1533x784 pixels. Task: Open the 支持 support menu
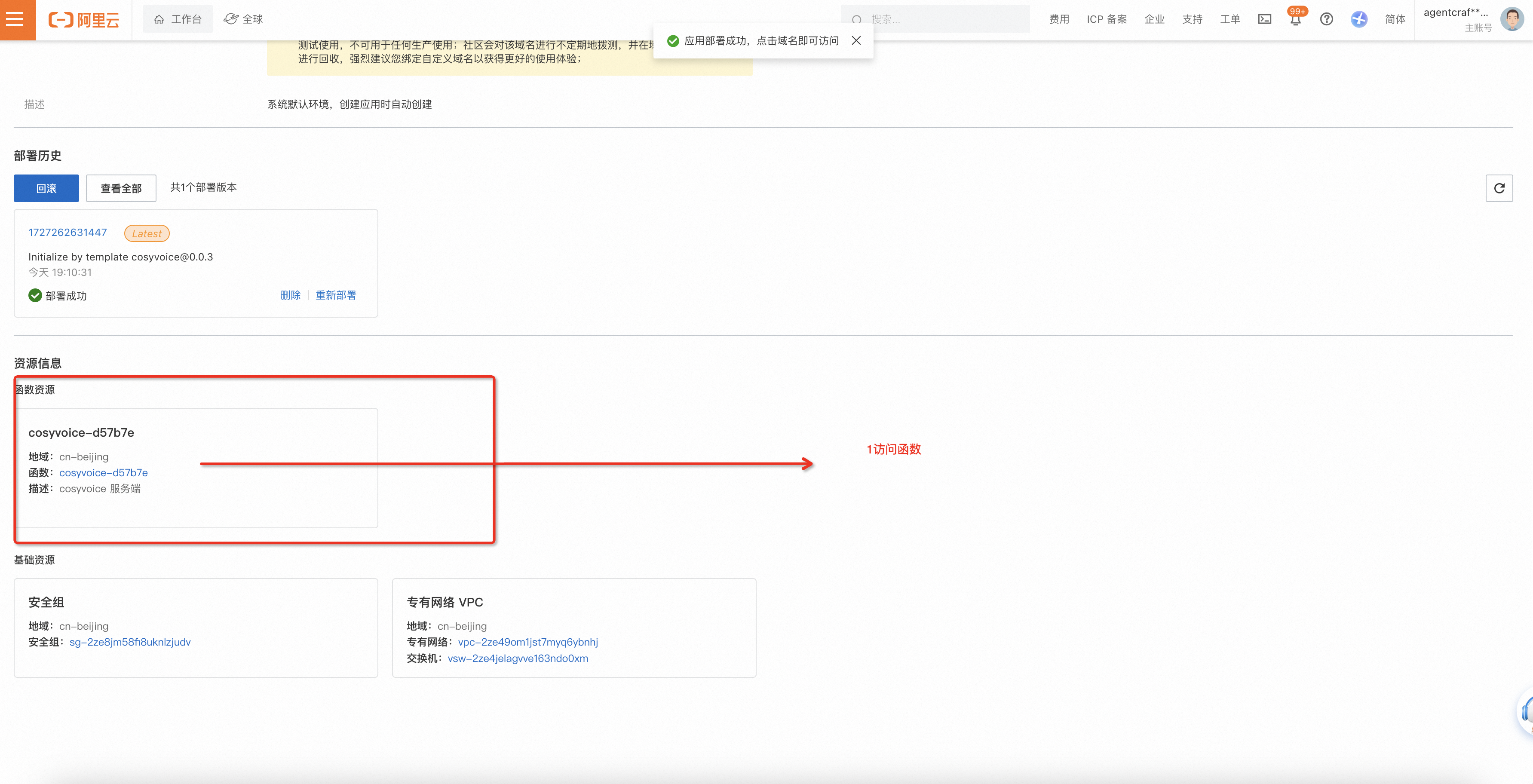pos(1192,19)
